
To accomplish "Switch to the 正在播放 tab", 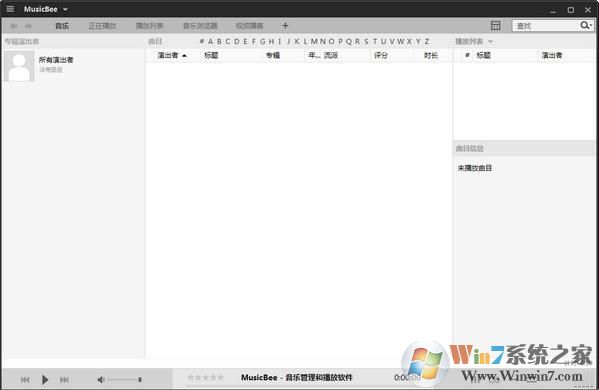I will 102,26.
